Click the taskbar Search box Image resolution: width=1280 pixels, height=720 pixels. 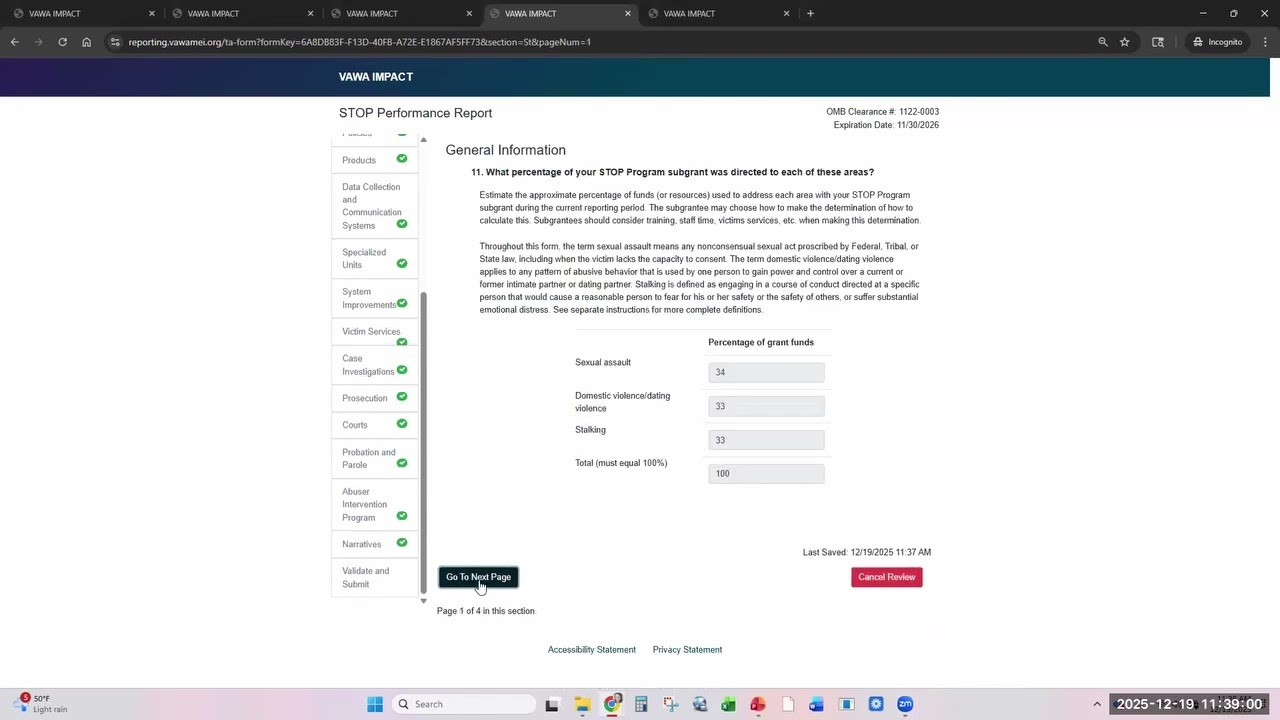[x=463, y=704]
